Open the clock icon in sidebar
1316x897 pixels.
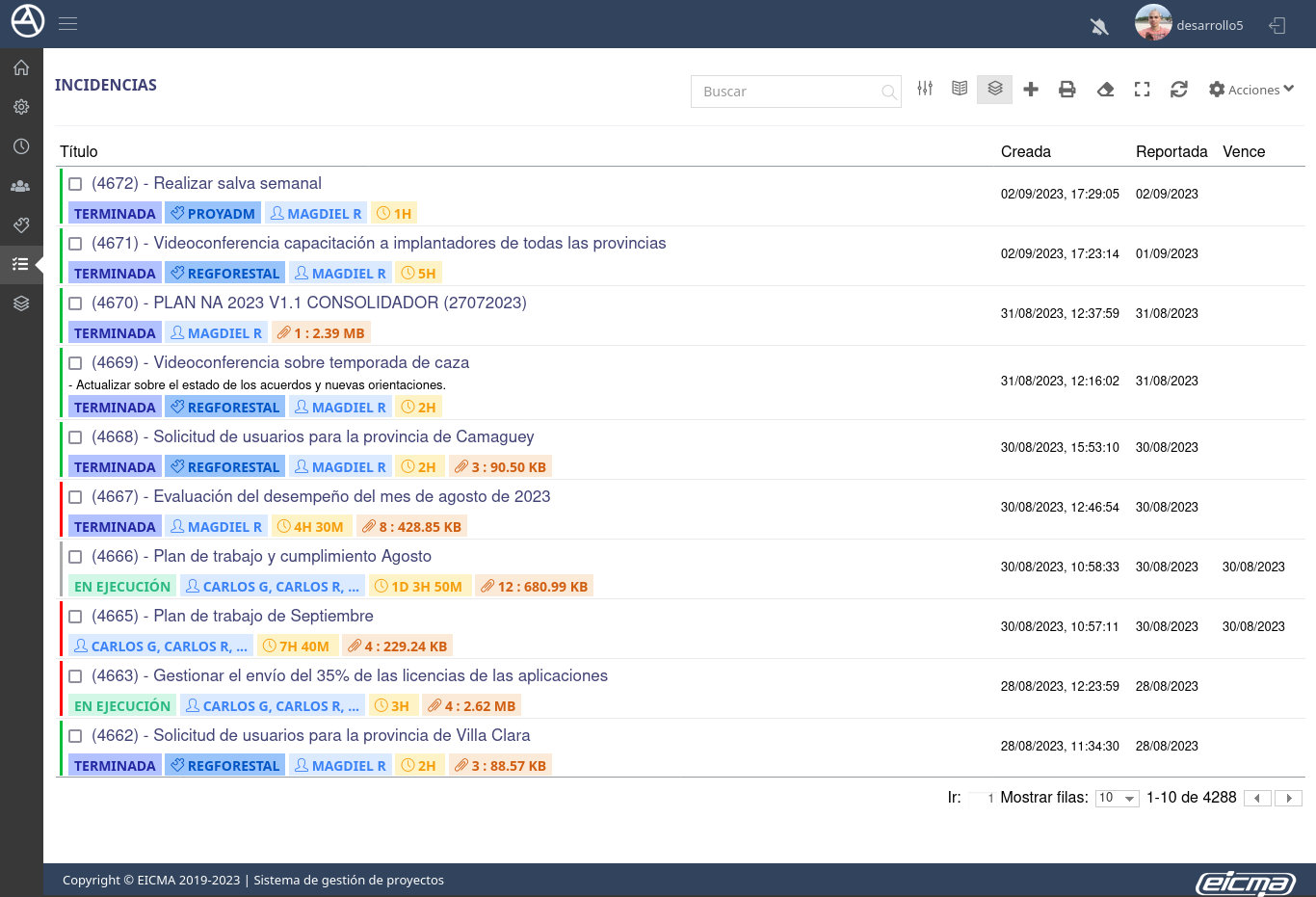(21, 146)
